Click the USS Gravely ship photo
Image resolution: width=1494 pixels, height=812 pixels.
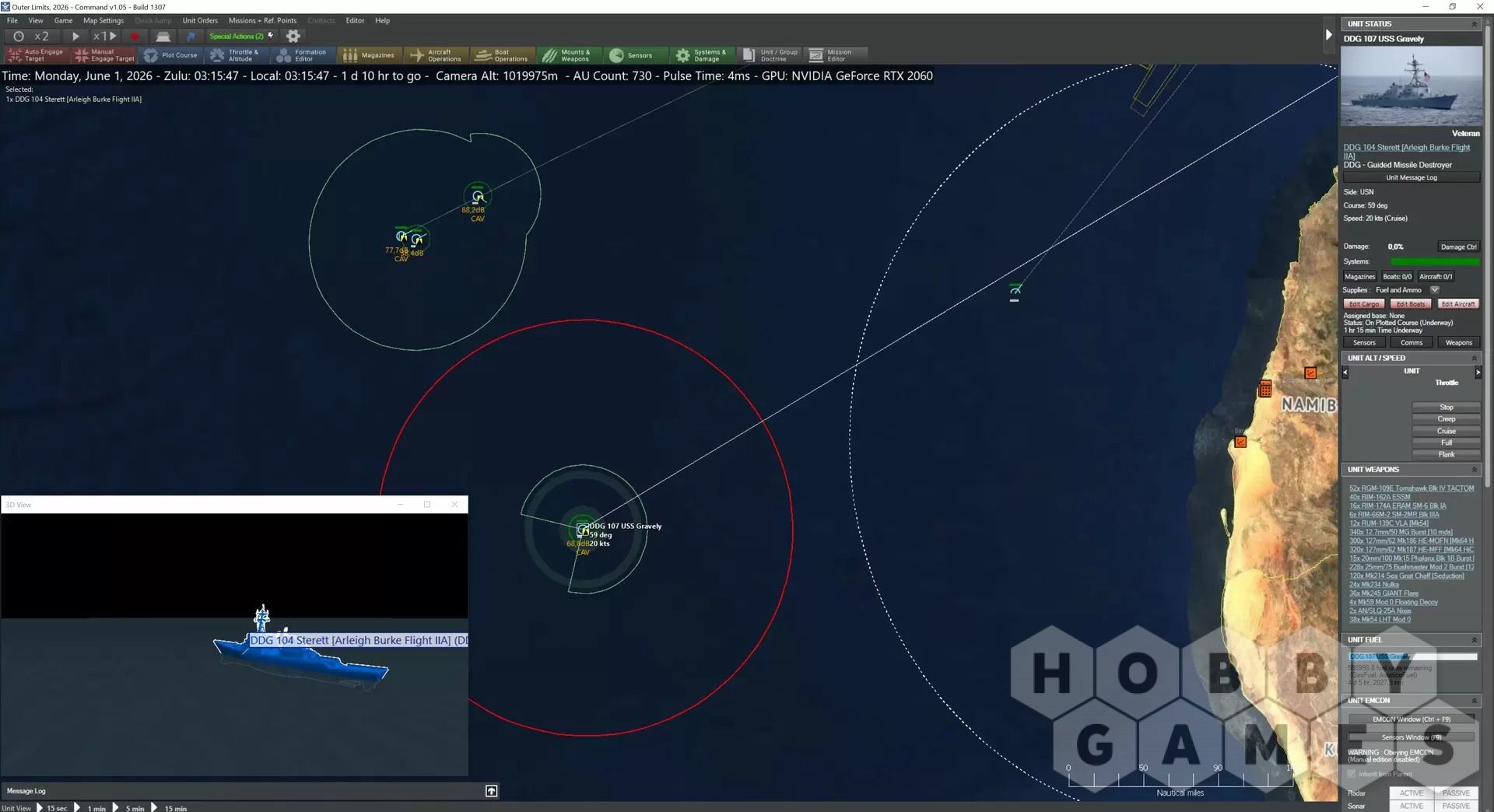1411,86
